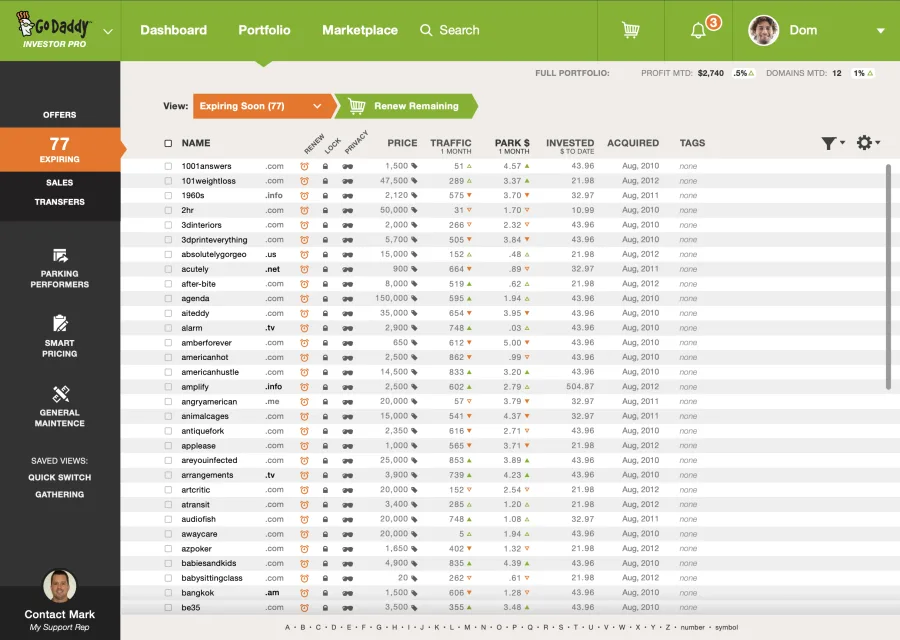The image size is (900, 640).
Task: Click the lock icon for azpoker
Action: 325,549
